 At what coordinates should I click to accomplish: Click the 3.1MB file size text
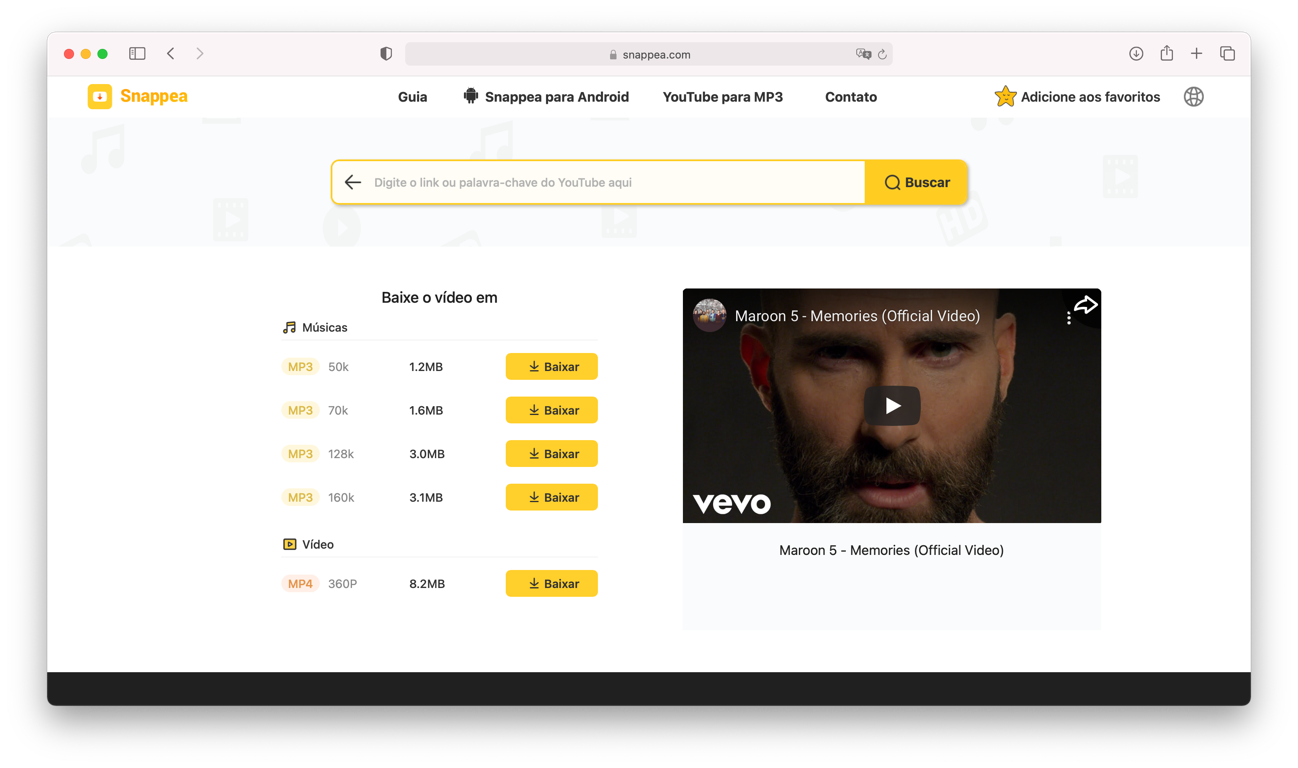pyautogui.click(x=426, y=497)
